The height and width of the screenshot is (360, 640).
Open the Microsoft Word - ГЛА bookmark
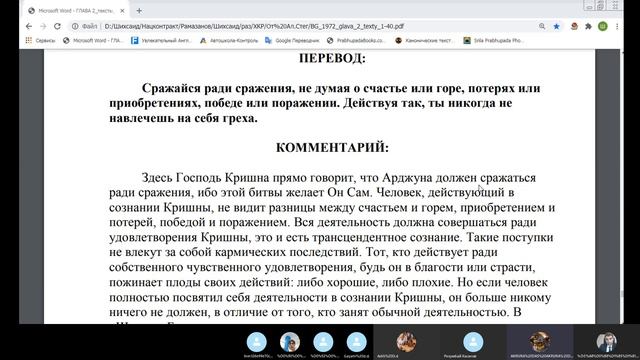pos(93,40)
